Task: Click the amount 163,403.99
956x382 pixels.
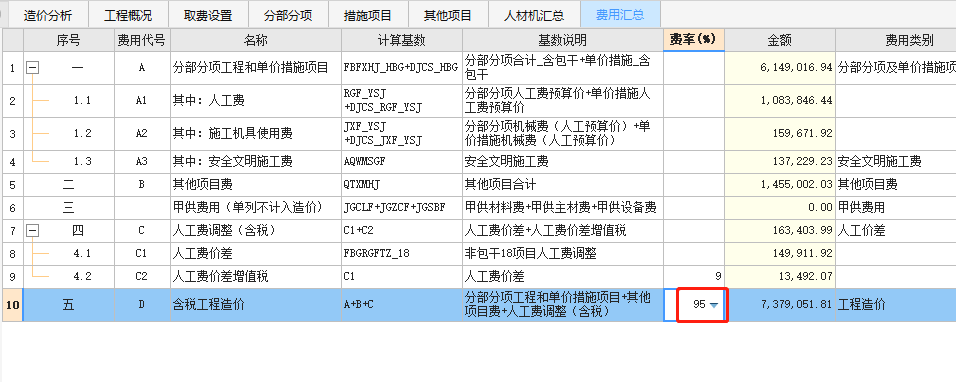Action: [x=779, y=231]
